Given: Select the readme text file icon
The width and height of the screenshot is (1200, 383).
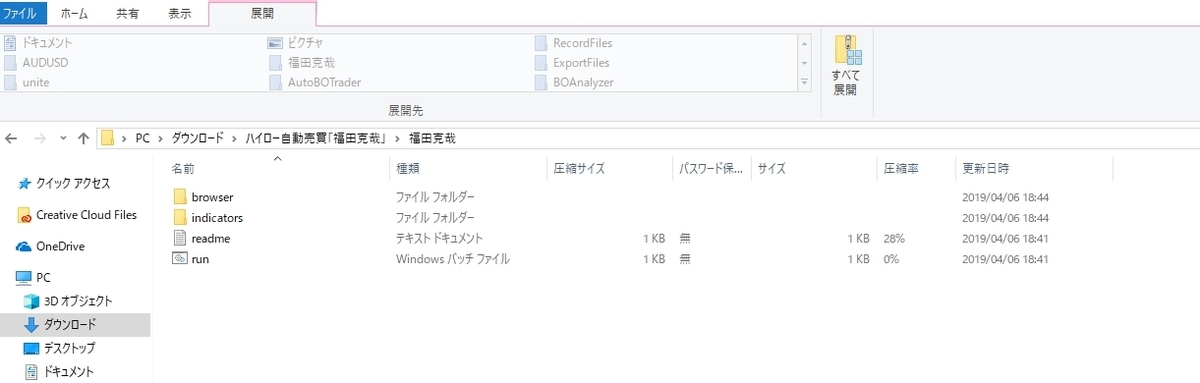Looking at the screenshot, I should [180, 238].
